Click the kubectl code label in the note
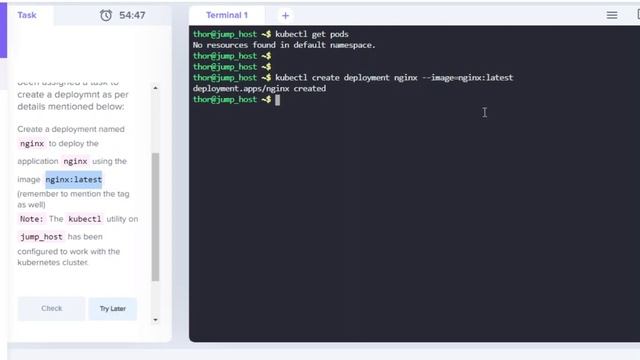This screenshot has width=640, height=360. click(84, 219)
